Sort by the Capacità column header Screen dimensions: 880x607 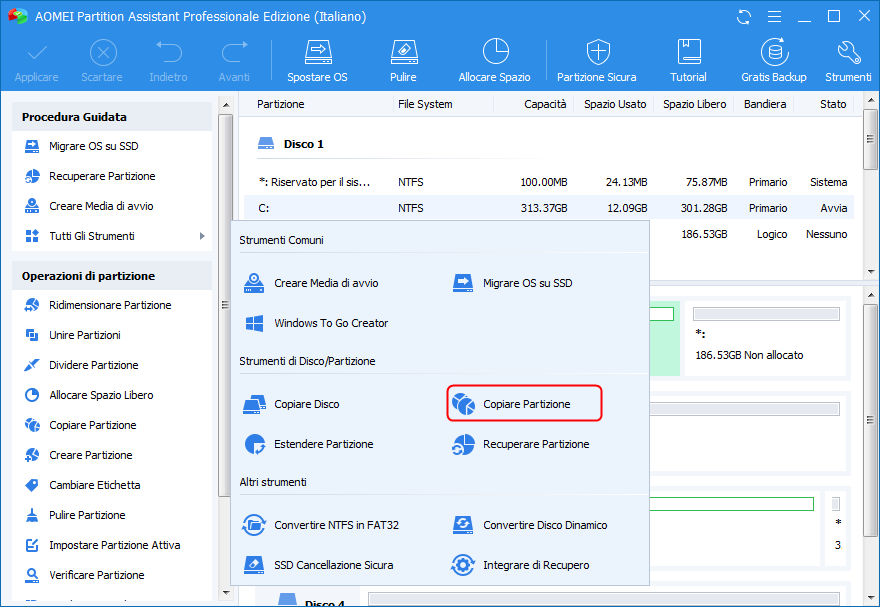(546, 104)
